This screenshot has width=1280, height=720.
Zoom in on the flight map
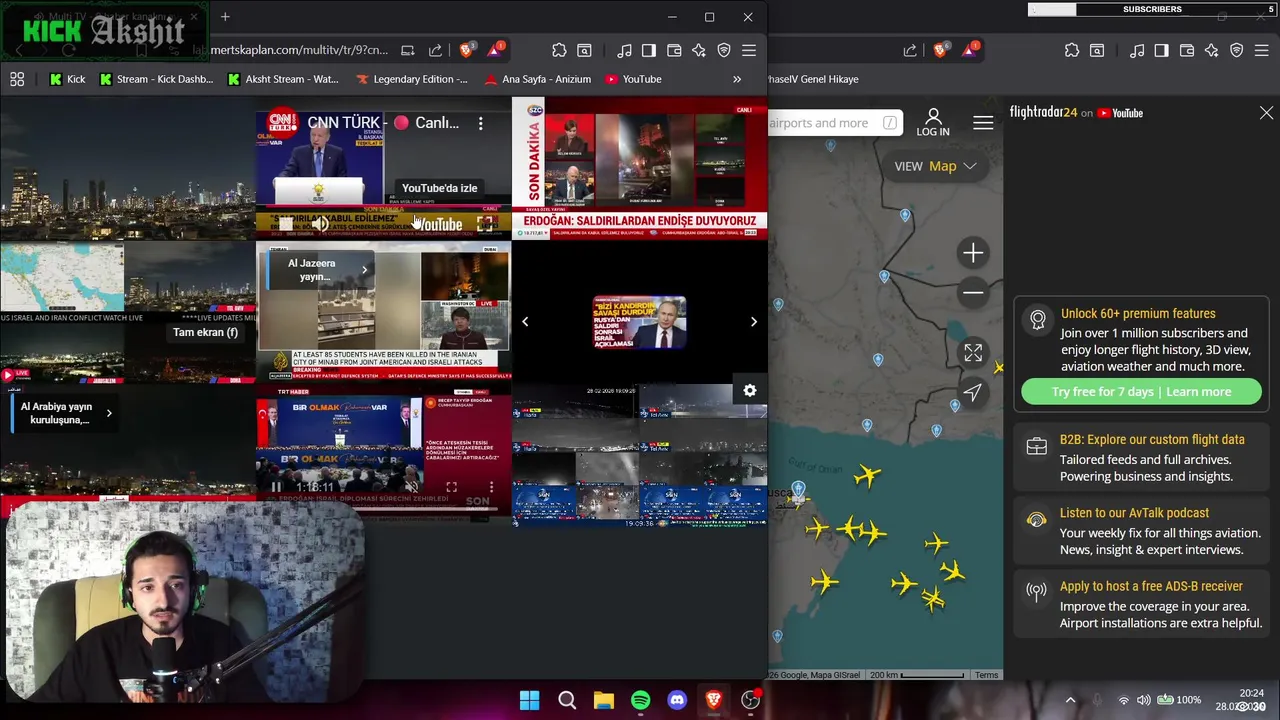click(x=972, y=253)
